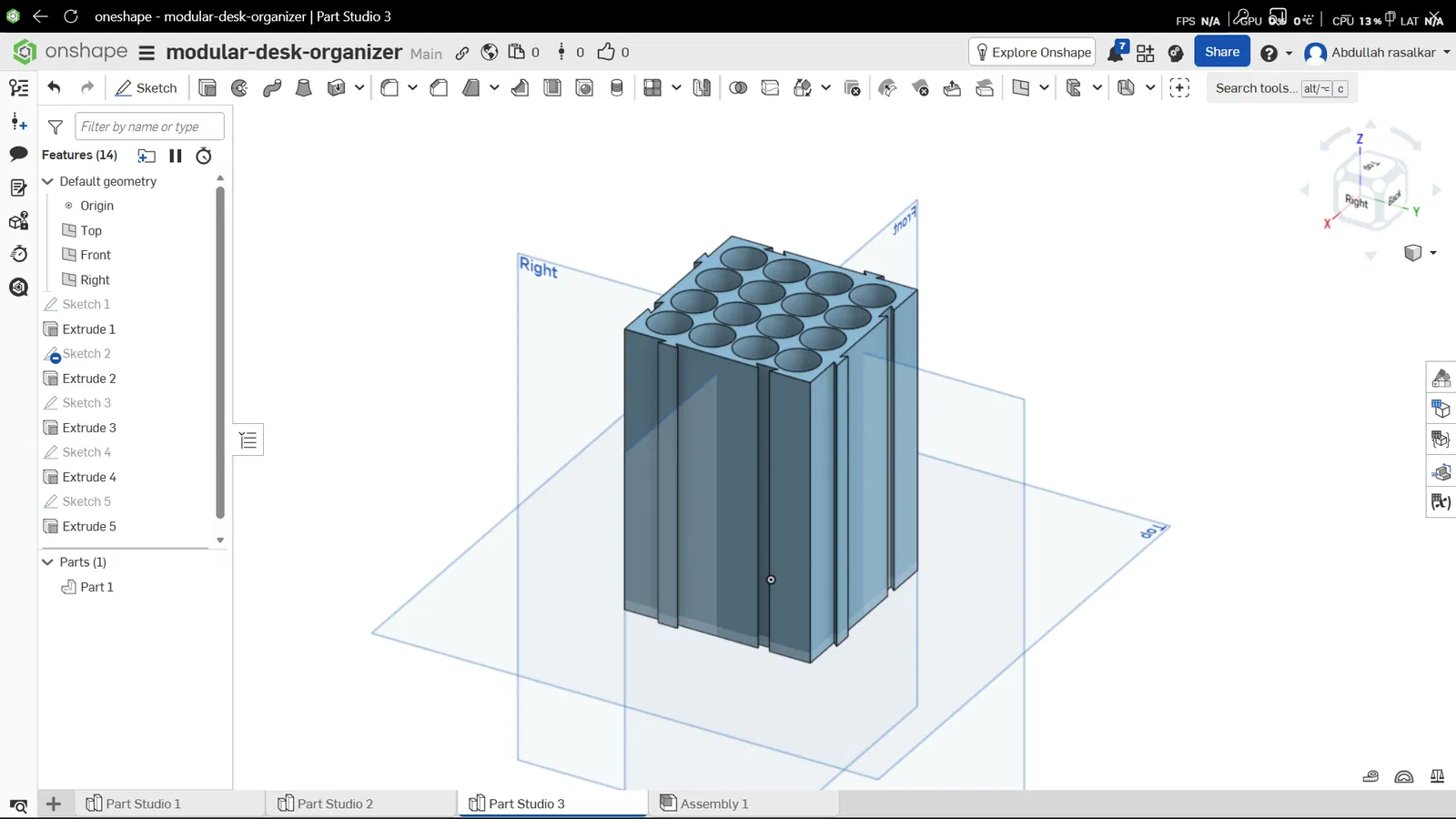Screen dimensions: 1456x819
Task: Select the Sweep tool
Action: pos(272,88)
